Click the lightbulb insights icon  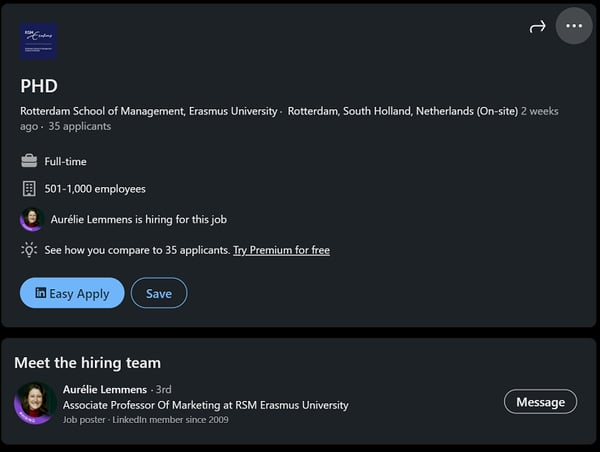[x=29, y=250]
